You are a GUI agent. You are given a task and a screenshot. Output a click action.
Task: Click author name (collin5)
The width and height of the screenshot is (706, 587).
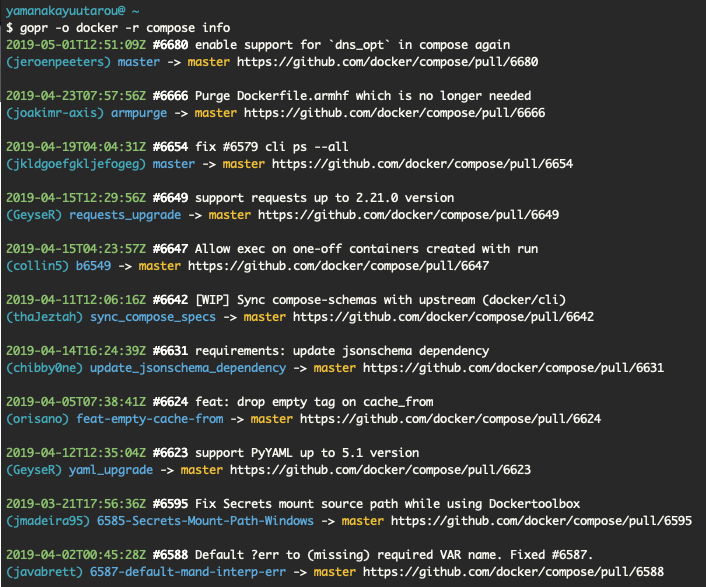(x=37, y=266)
